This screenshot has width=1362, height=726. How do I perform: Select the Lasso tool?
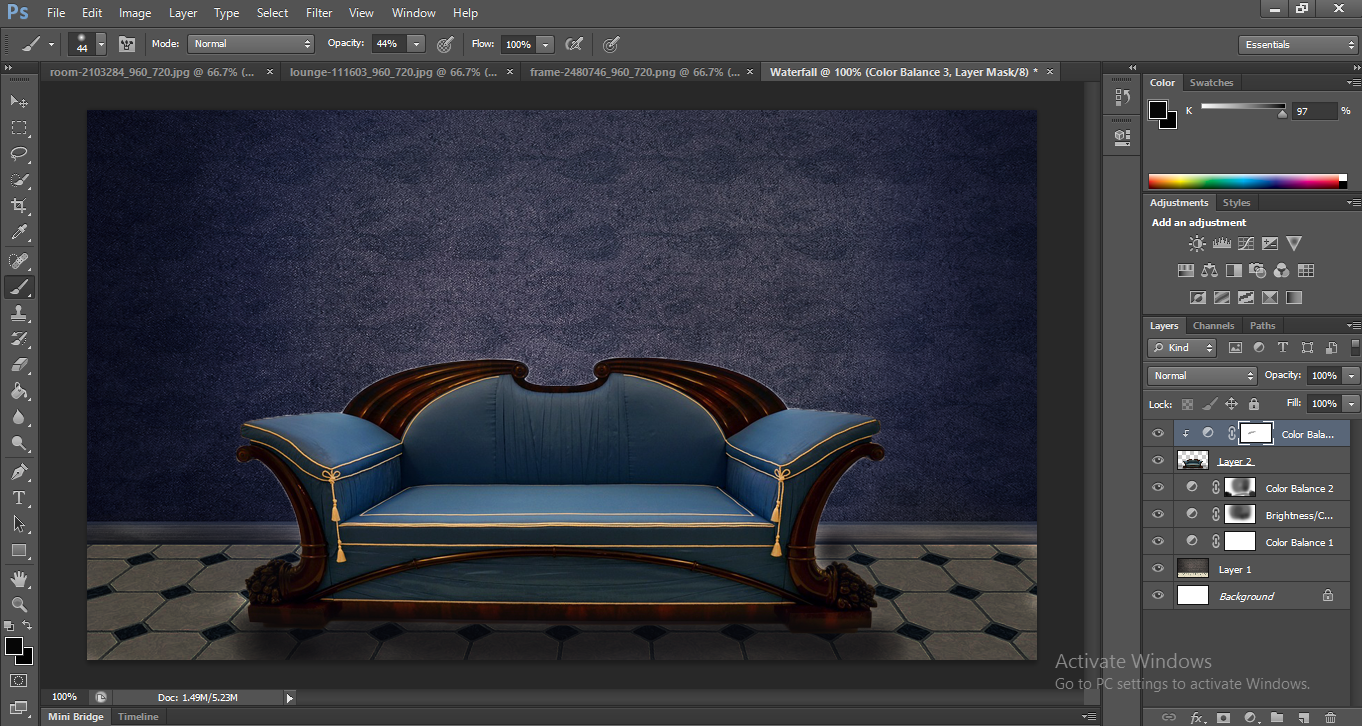click(19, 154)
